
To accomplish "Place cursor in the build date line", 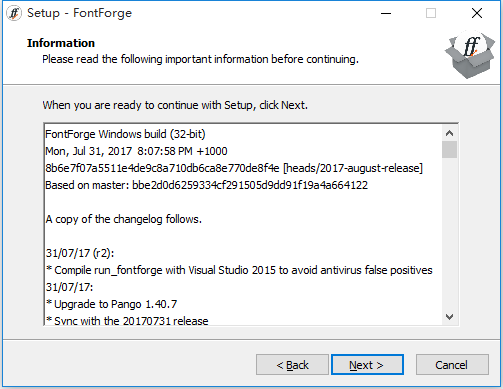I will click(x=136, y=151).
